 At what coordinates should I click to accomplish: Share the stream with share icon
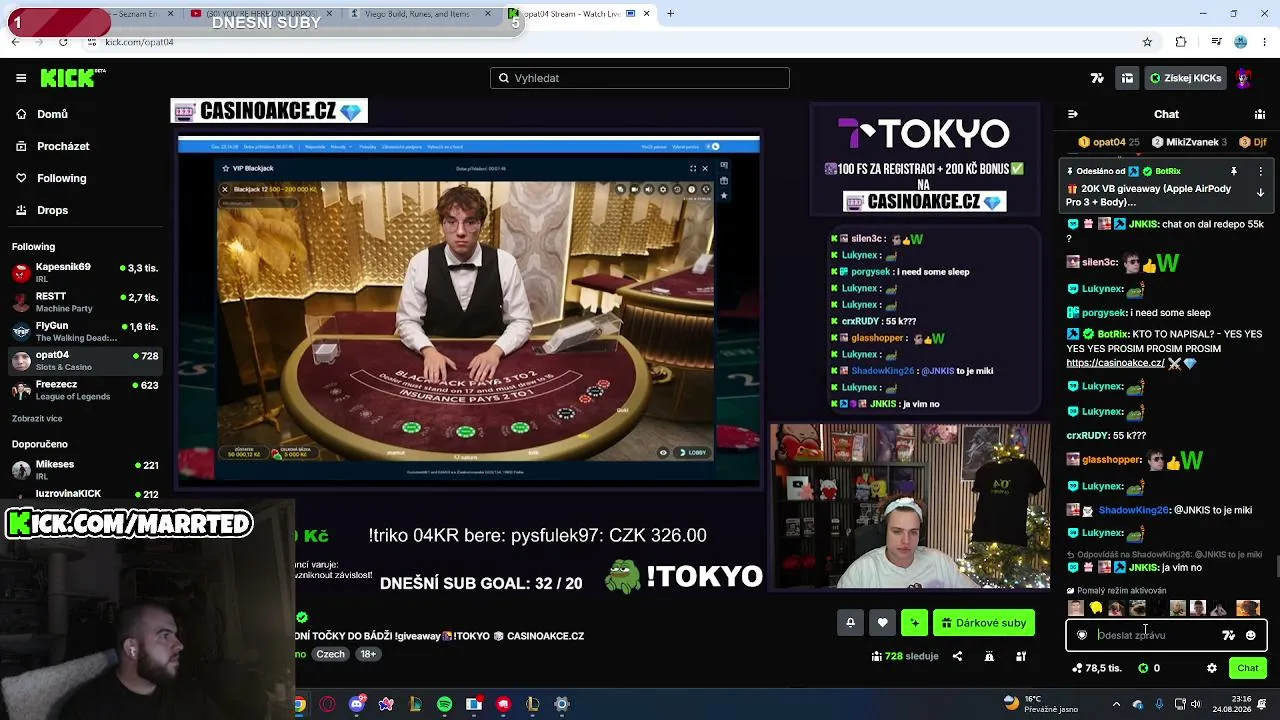pos(957,656)
